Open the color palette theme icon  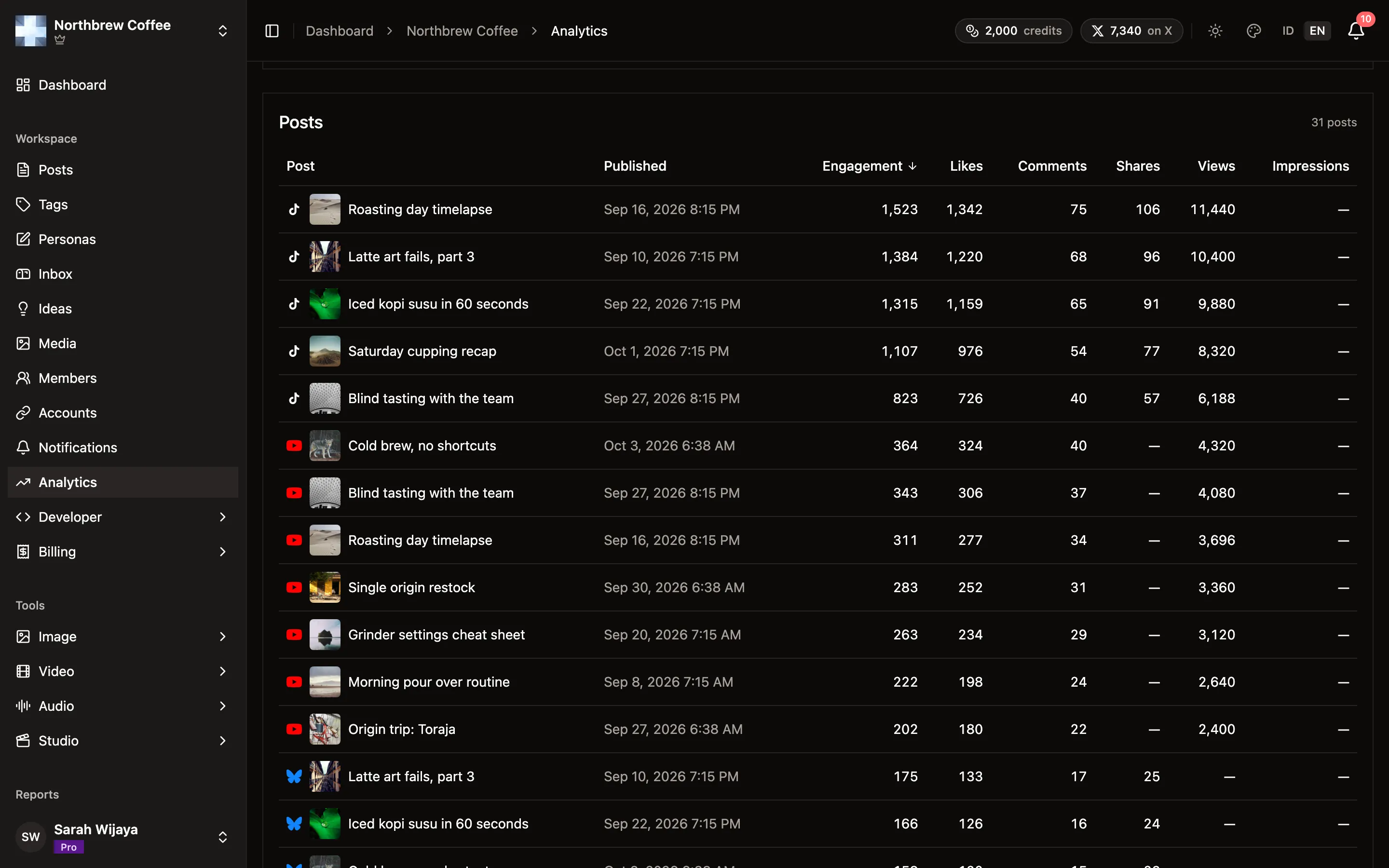coord(1253,31)
